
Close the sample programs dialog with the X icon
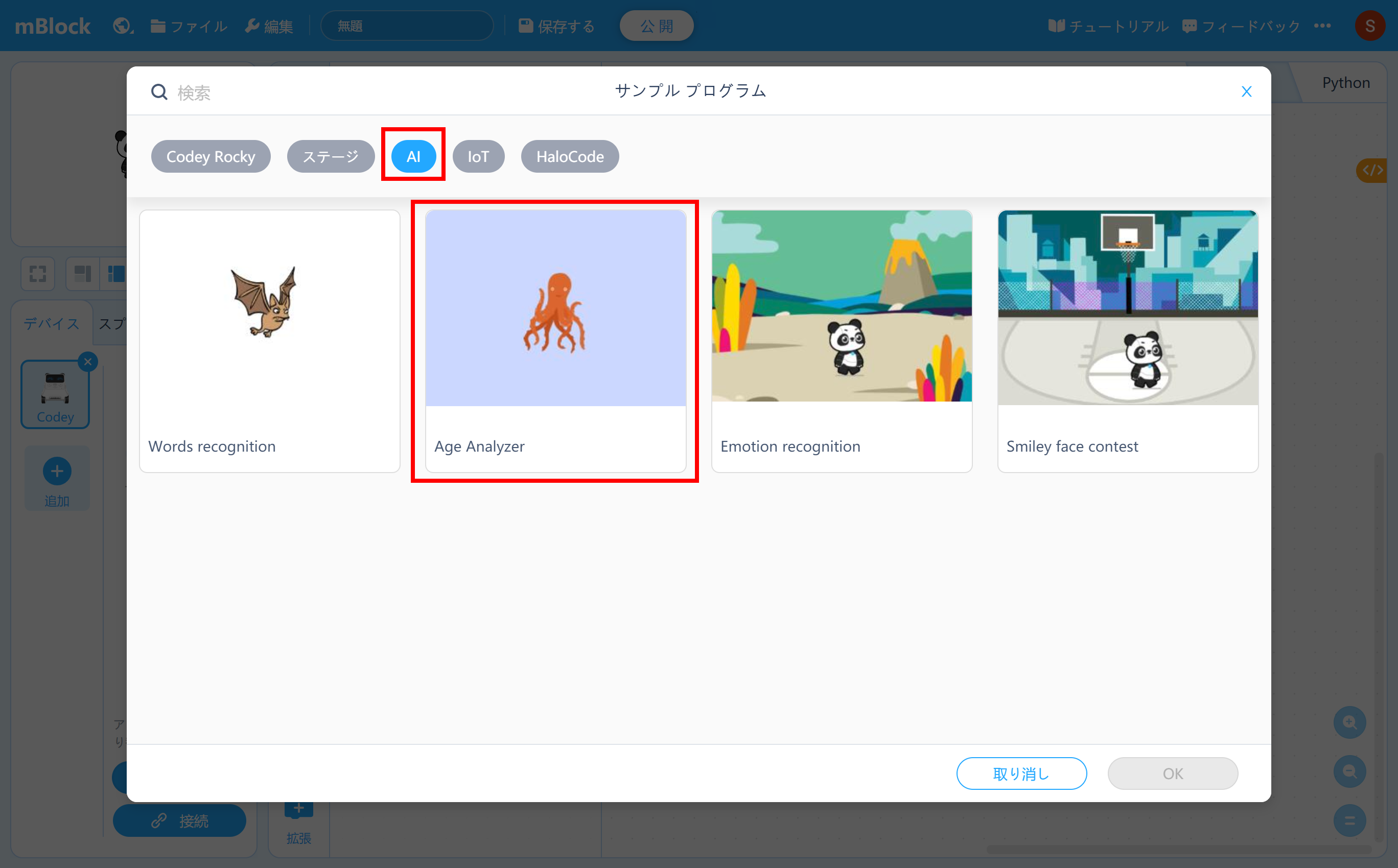tap(1246, 91)
